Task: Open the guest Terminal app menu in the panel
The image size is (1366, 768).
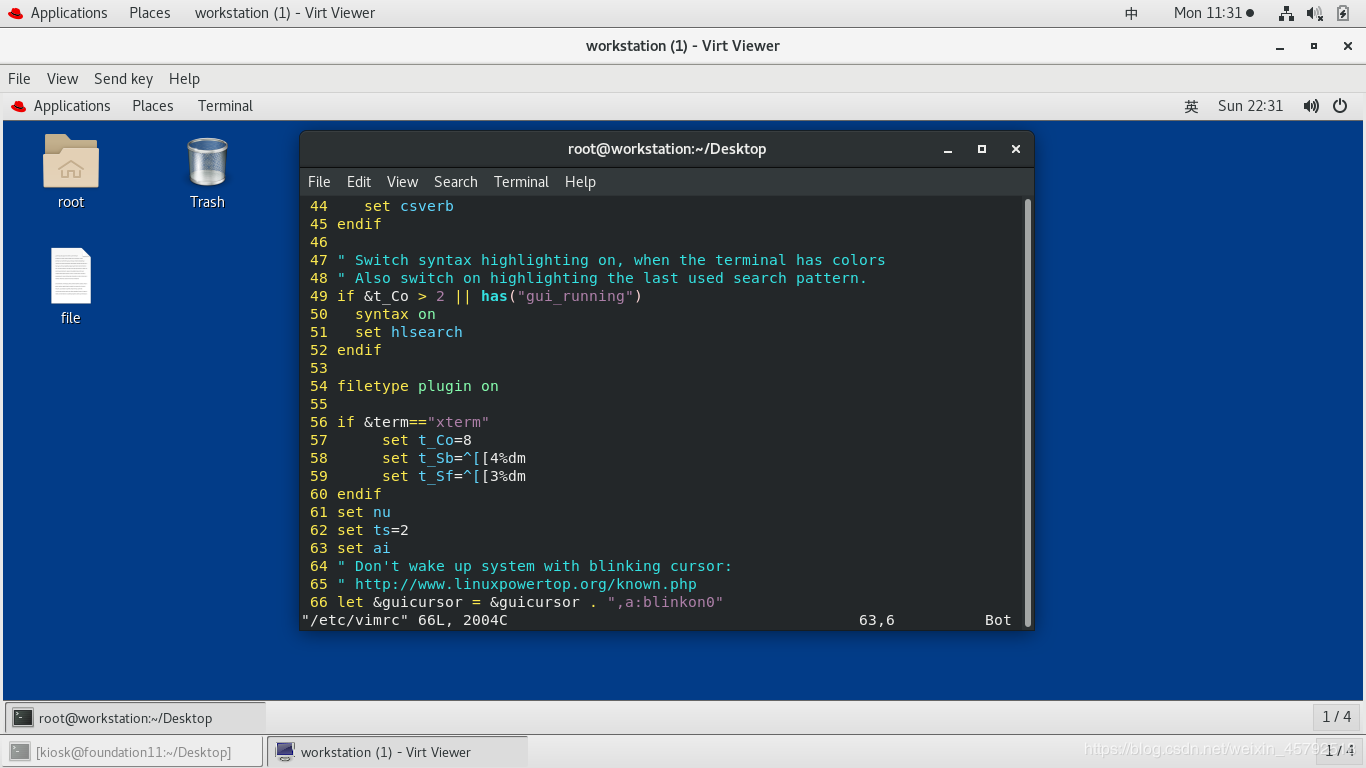Action: 225,106
